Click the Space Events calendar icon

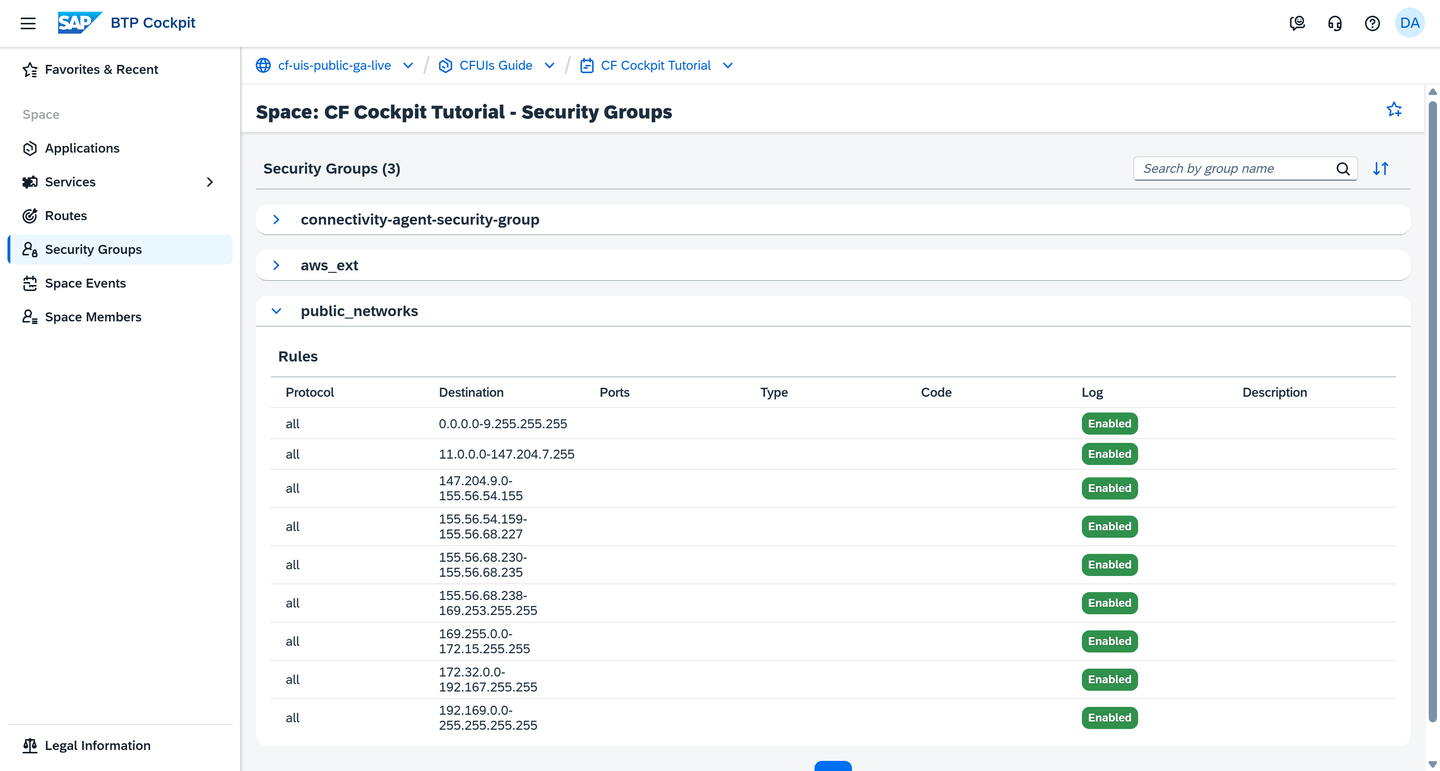[x=30, y=283]
